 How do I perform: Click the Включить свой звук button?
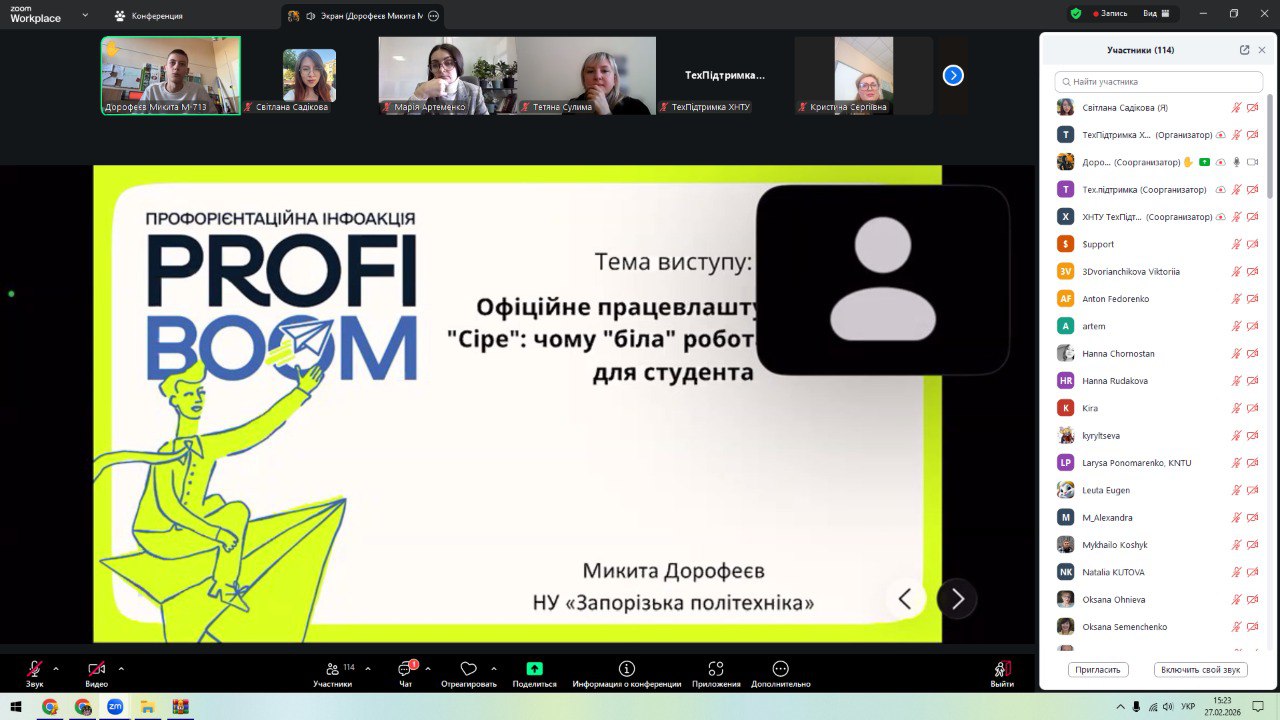pyautogui.click(x=1200, y=670)
